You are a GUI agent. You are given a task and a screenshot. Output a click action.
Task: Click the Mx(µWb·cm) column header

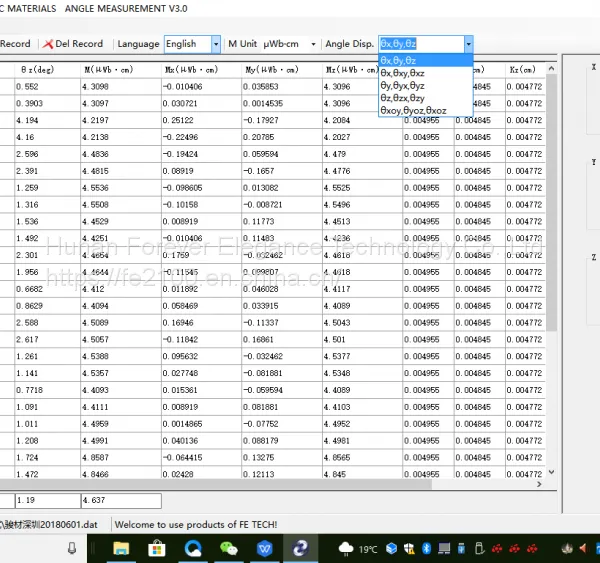(x=201, y=70)
